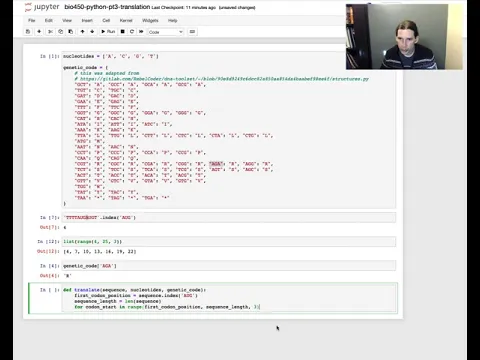Click inside the def translate function cell

pos(229,298)
